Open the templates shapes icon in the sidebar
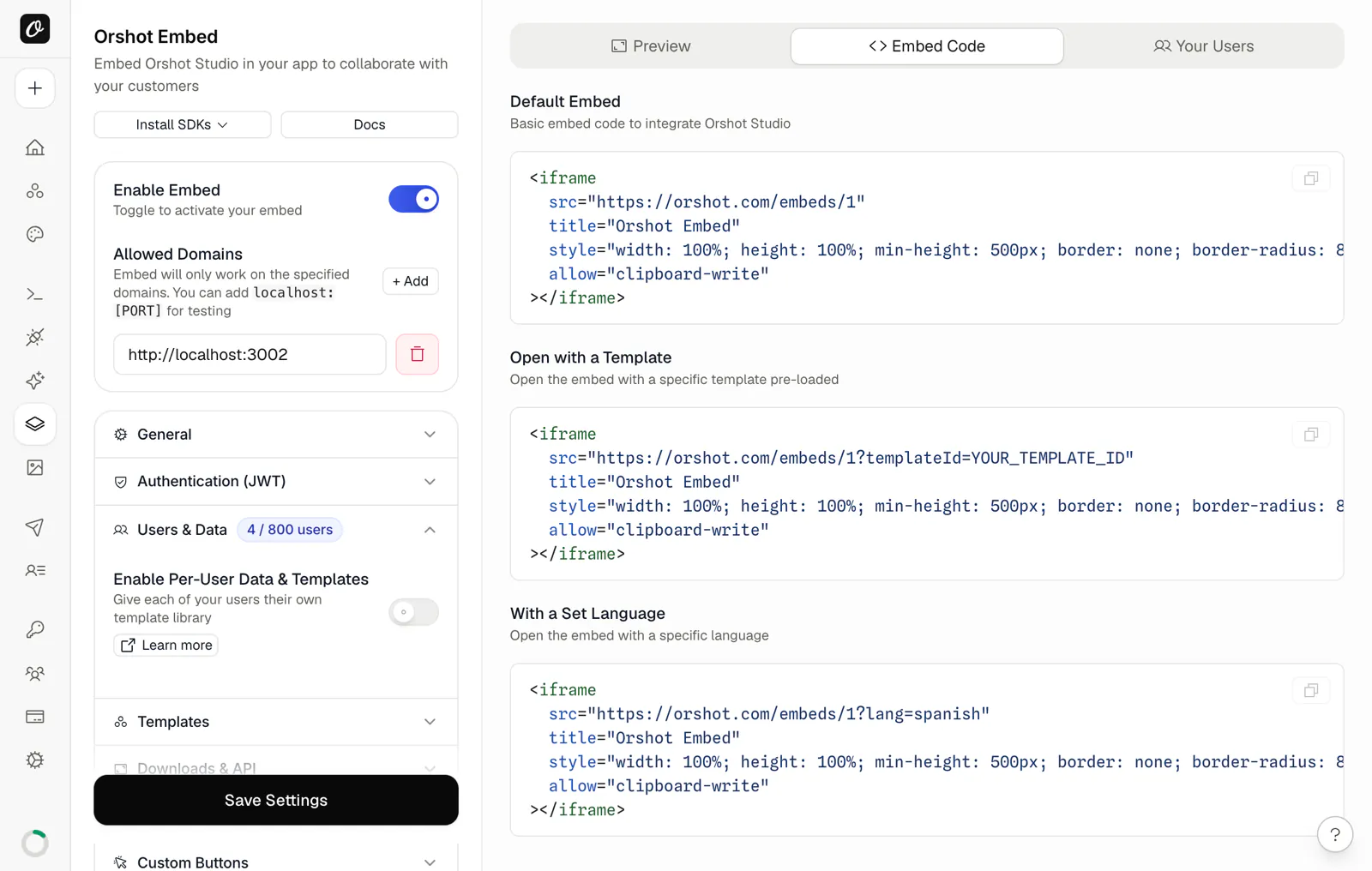This screenshot has width=1372, height=871. coord(35,191)
